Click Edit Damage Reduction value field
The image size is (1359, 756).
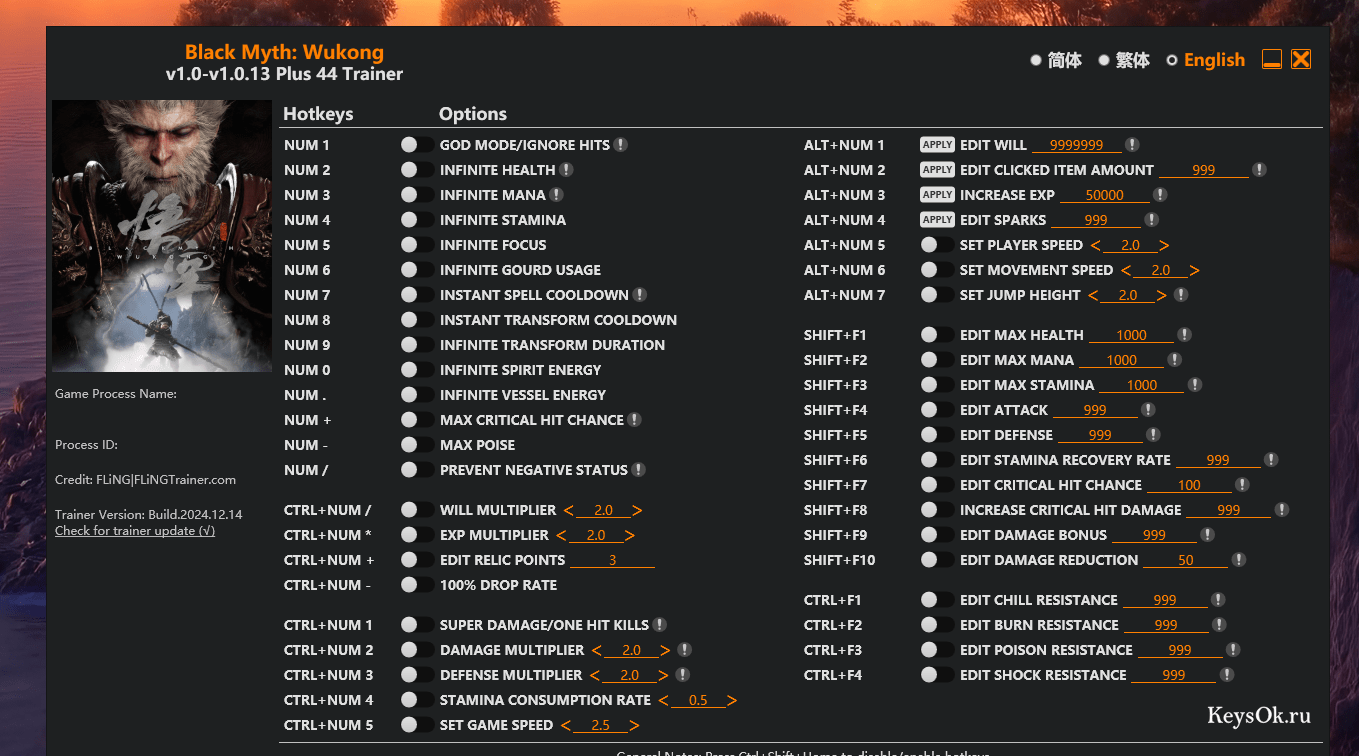(1185, 560)
